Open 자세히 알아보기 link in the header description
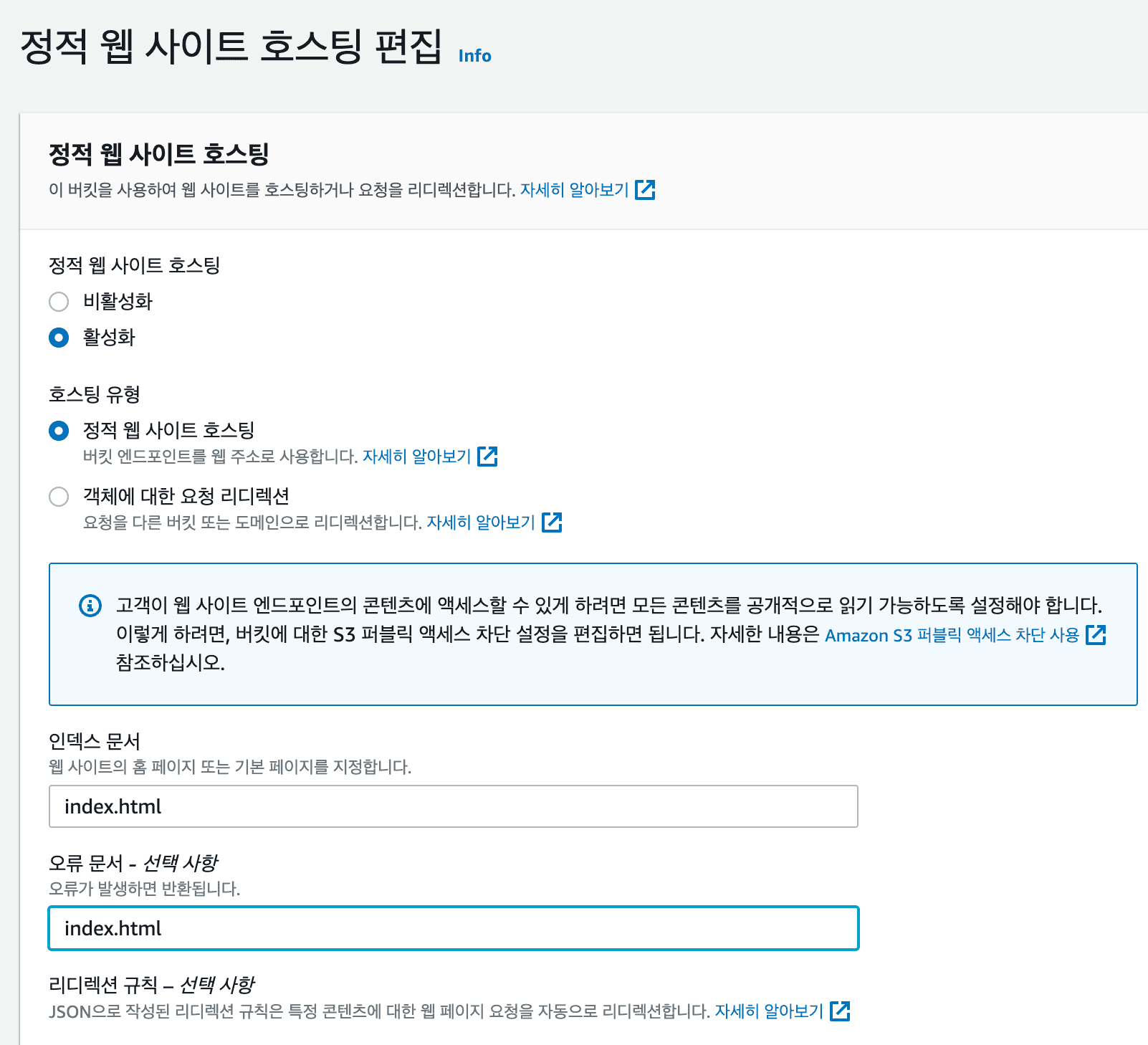Screen dimensions: 1148x1045 click(x=574, y=190)
